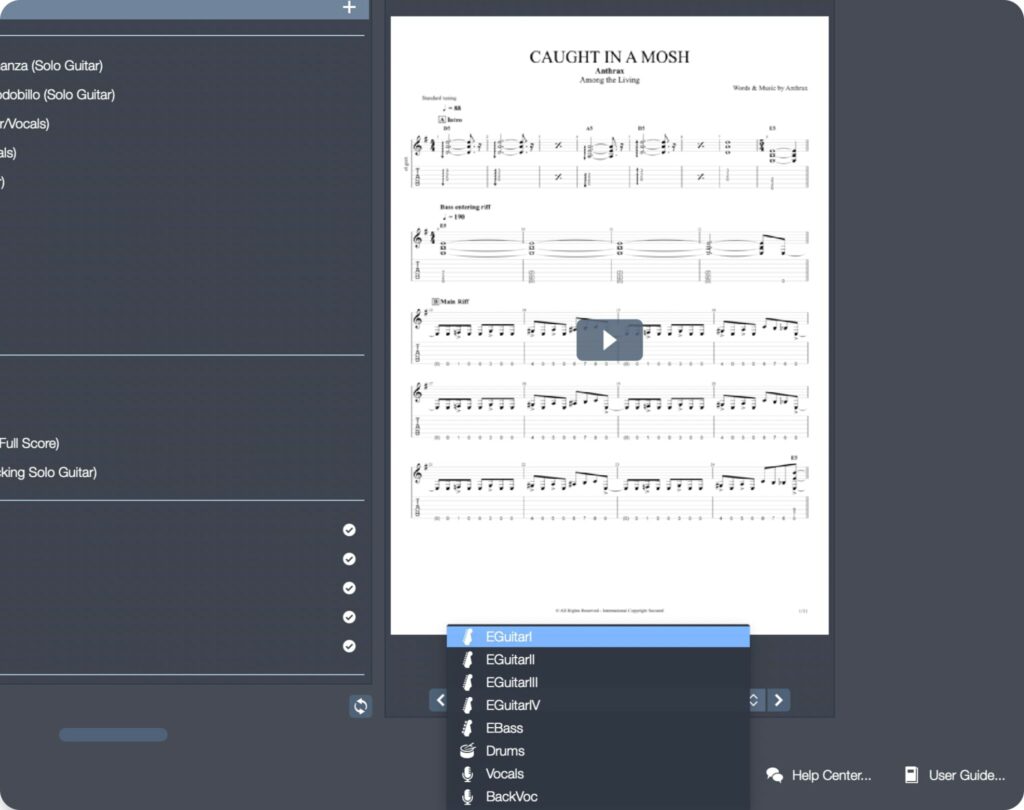This screenshot has height=810, width=1024.
Task: Pick the EBass track entry
Action: pos(598,728)
